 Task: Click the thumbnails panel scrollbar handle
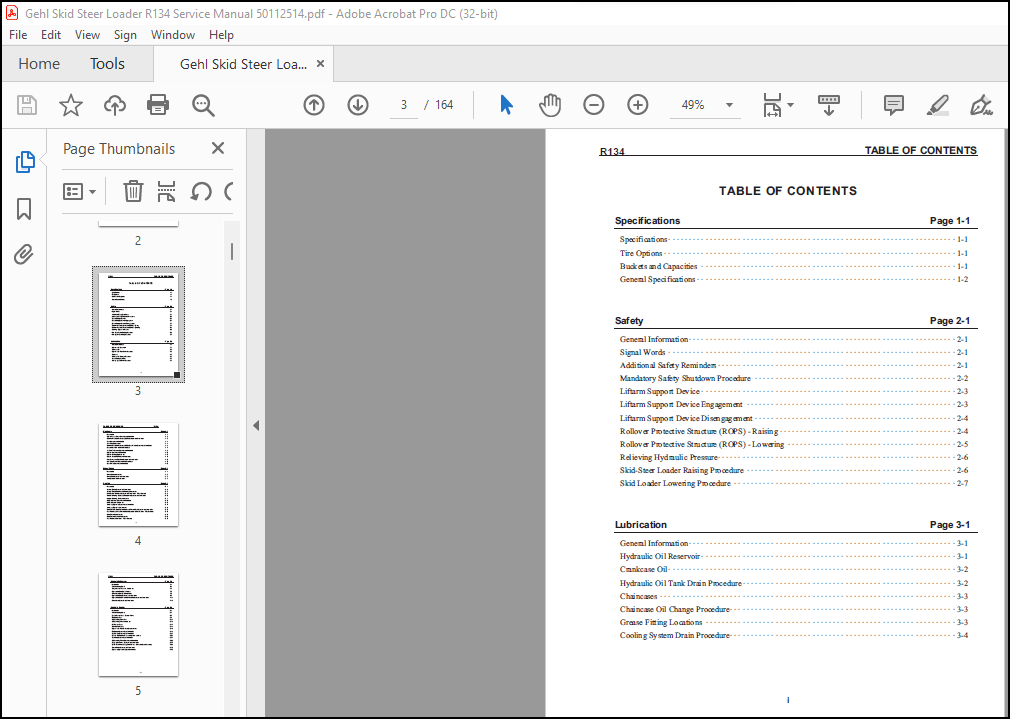point(232,251)
